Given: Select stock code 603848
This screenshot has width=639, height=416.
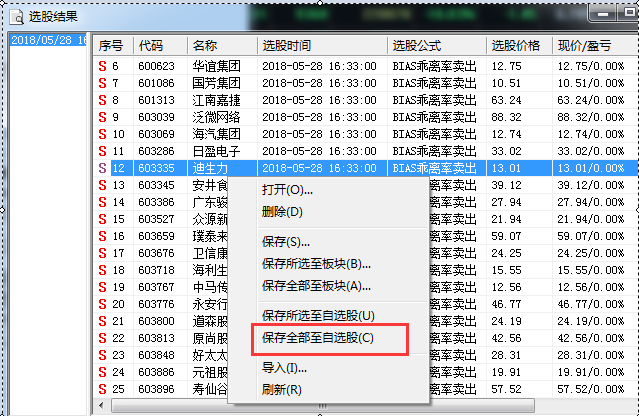Looking at the screenshot, I should coord(156,355).
